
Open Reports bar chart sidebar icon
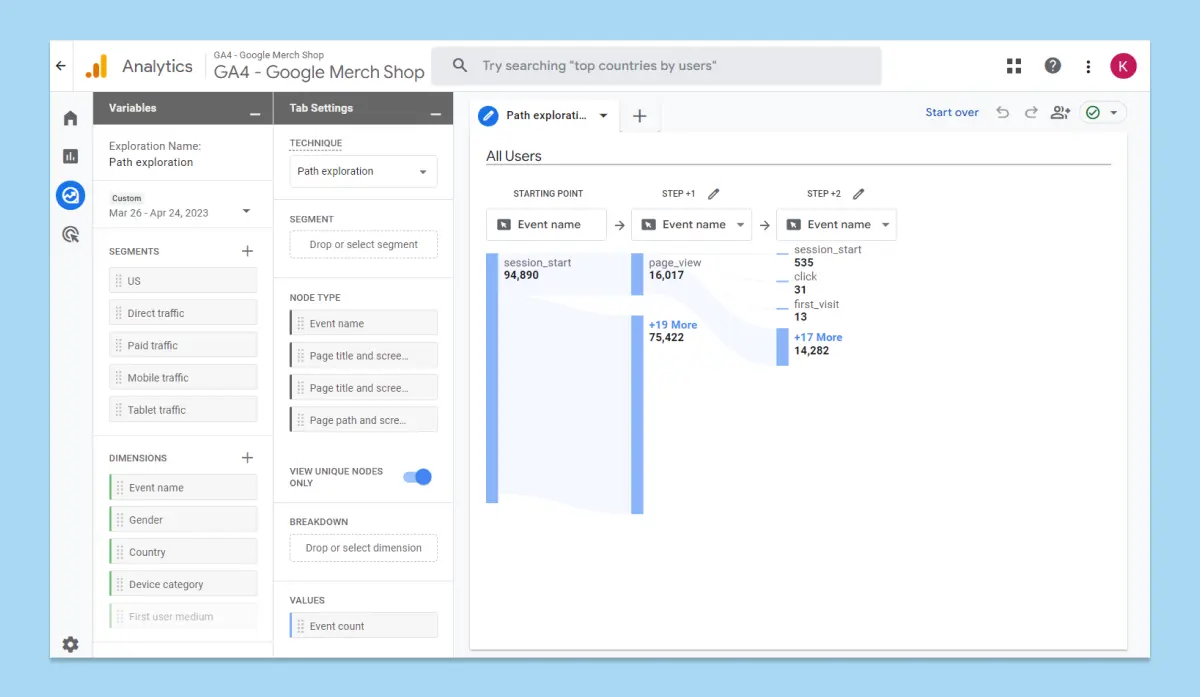click(x=70, y=156)
